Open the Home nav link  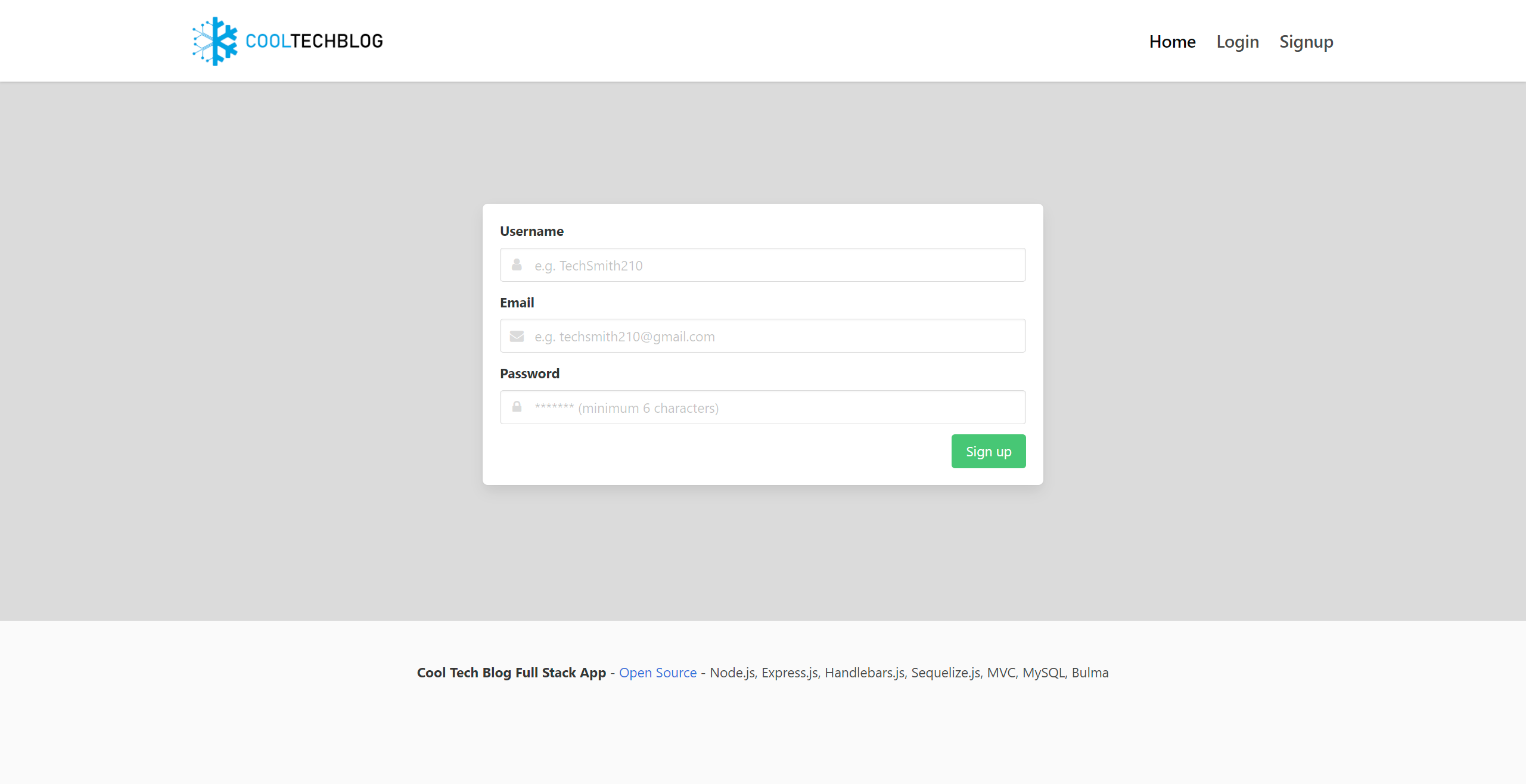(1171, 42)
